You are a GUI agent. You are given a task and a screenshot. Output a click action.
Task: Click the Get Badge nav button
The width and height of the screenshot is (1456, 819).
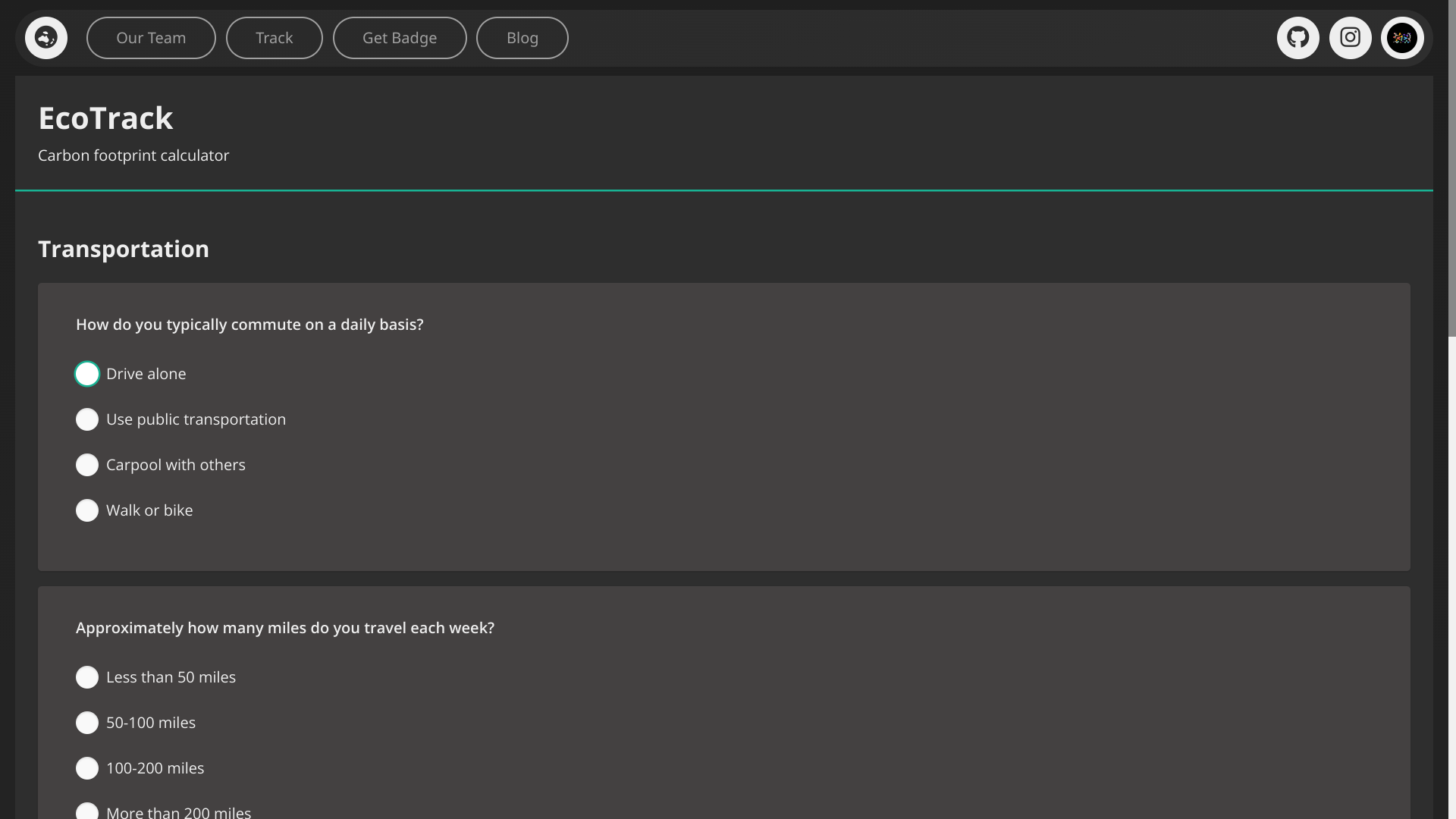click(x=400, y=38)
